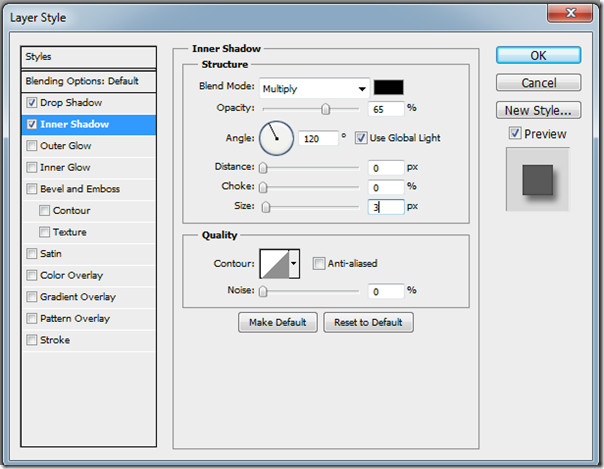Select the Stroke style label

click(55, 340)
